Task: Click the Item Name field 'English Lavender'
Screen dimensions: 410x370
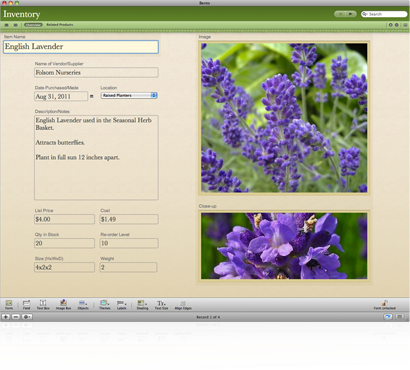Action: 81,47
